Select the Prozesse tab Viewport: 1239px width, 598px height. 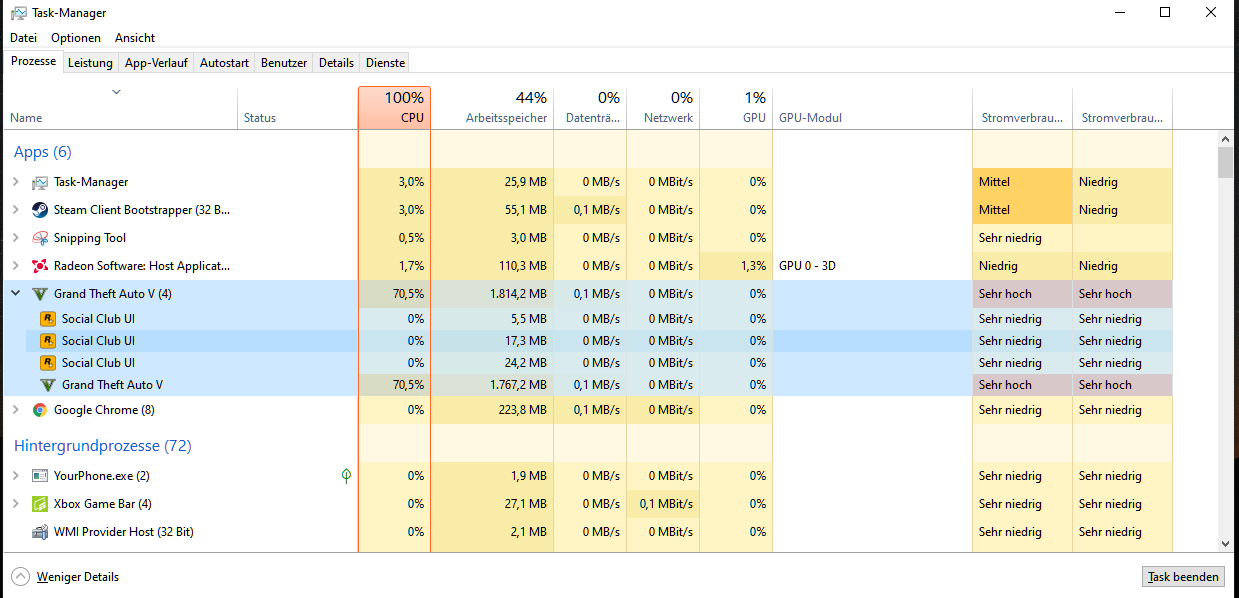tap(33, 61)
